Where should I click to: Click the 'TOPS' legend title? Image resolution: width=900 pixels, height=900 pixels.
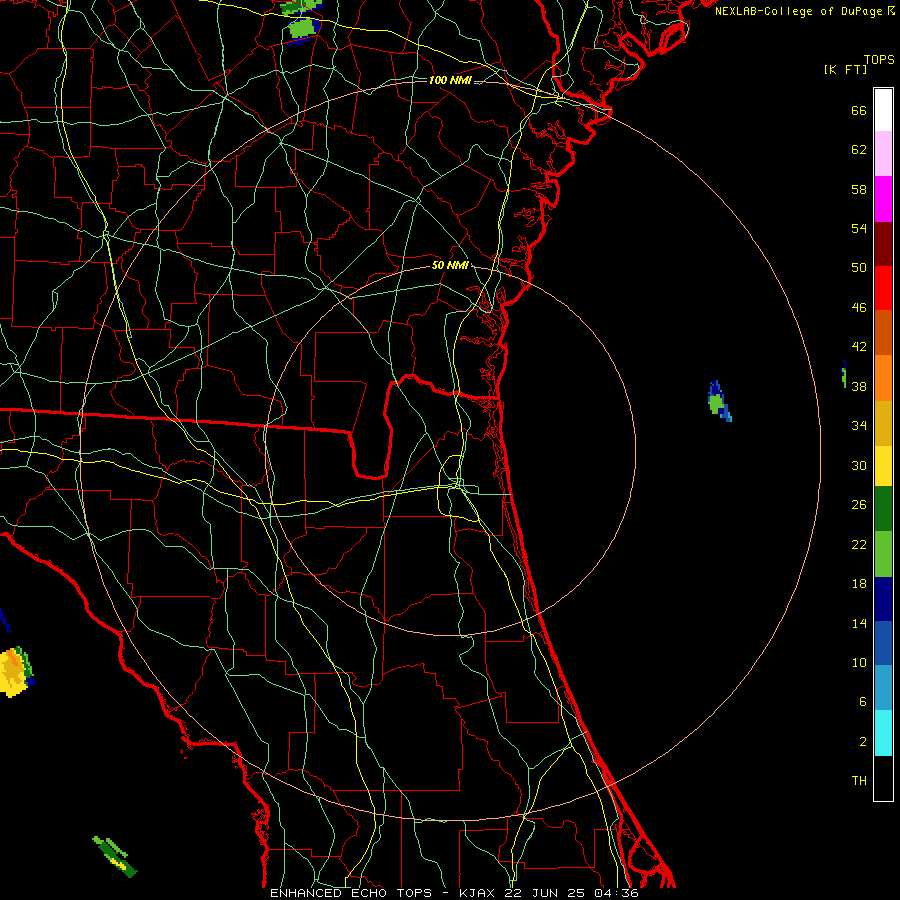pos(879,60)
